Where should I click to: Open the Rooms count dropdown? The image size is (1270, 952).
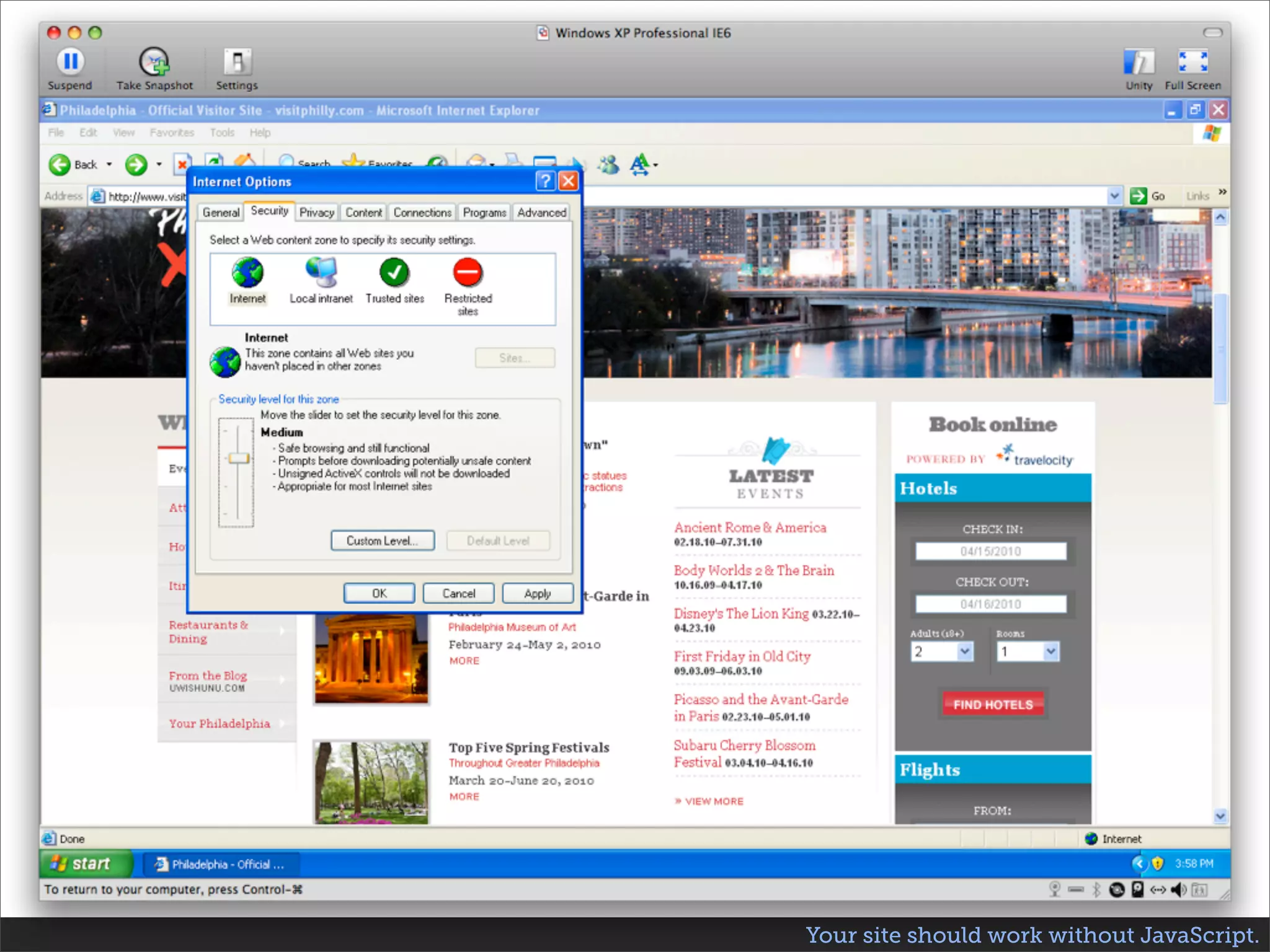pyautogui.click(x=1050, y=651)
